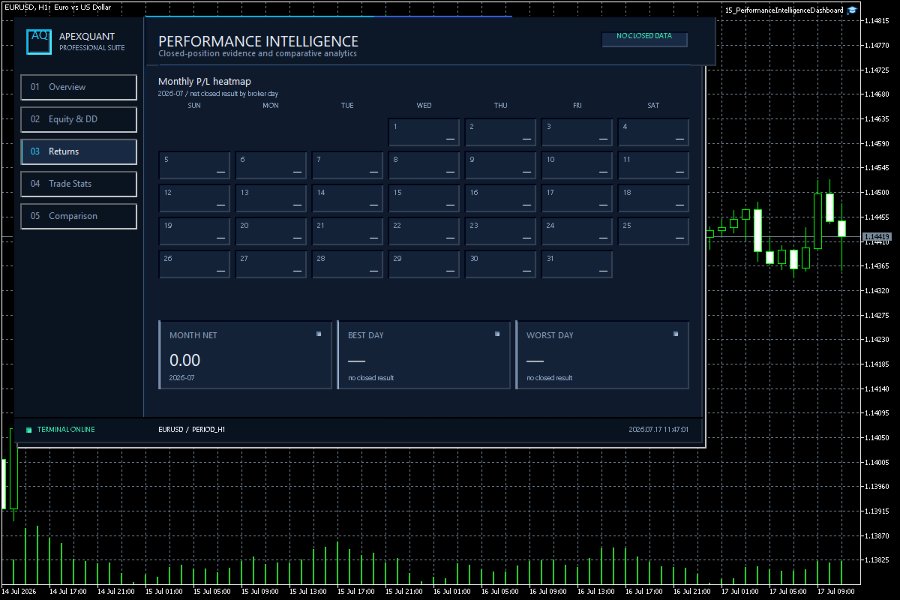Click the EURUSD / PERIOD_H1 status text
Image resolution: width=900 pixels, height=600 pixels.
[x=191, y=429]
